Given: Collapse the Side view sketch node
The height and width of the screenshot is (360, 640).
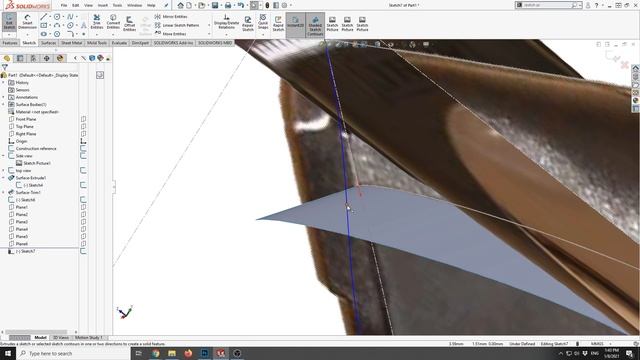Looking at the screenshot, I should (x=4, y=156).
